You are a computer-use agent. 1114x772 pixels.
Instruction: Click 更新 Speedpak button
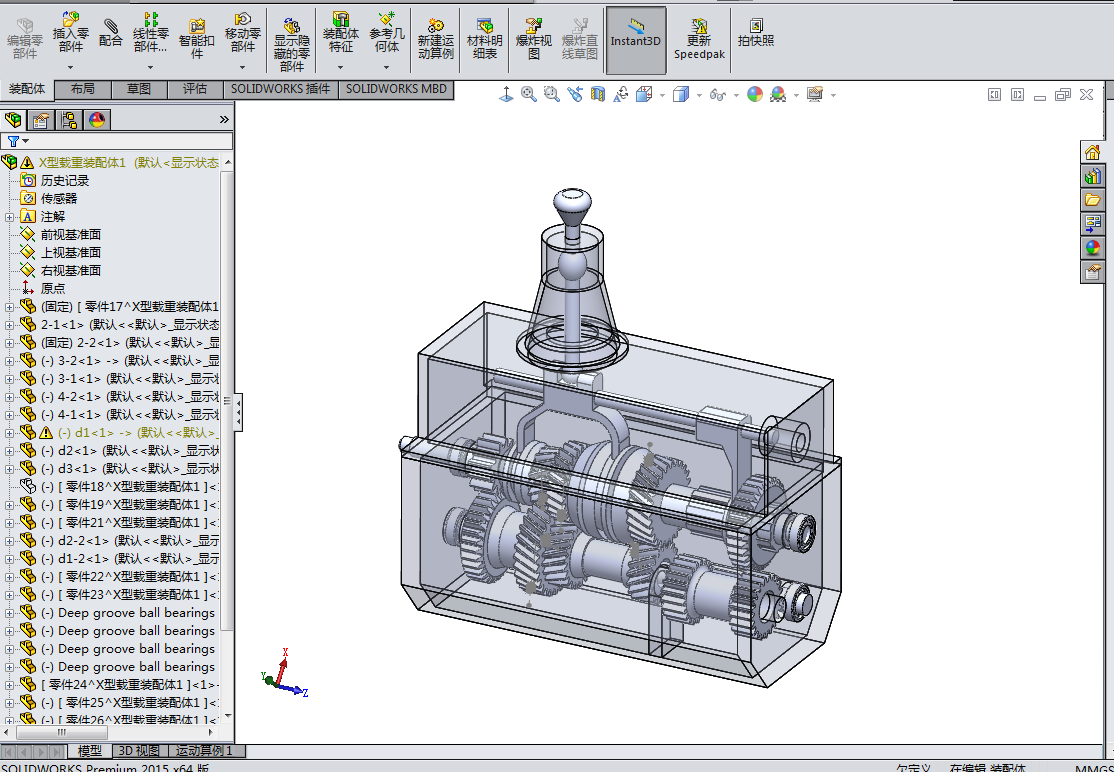tap(699, 40)
